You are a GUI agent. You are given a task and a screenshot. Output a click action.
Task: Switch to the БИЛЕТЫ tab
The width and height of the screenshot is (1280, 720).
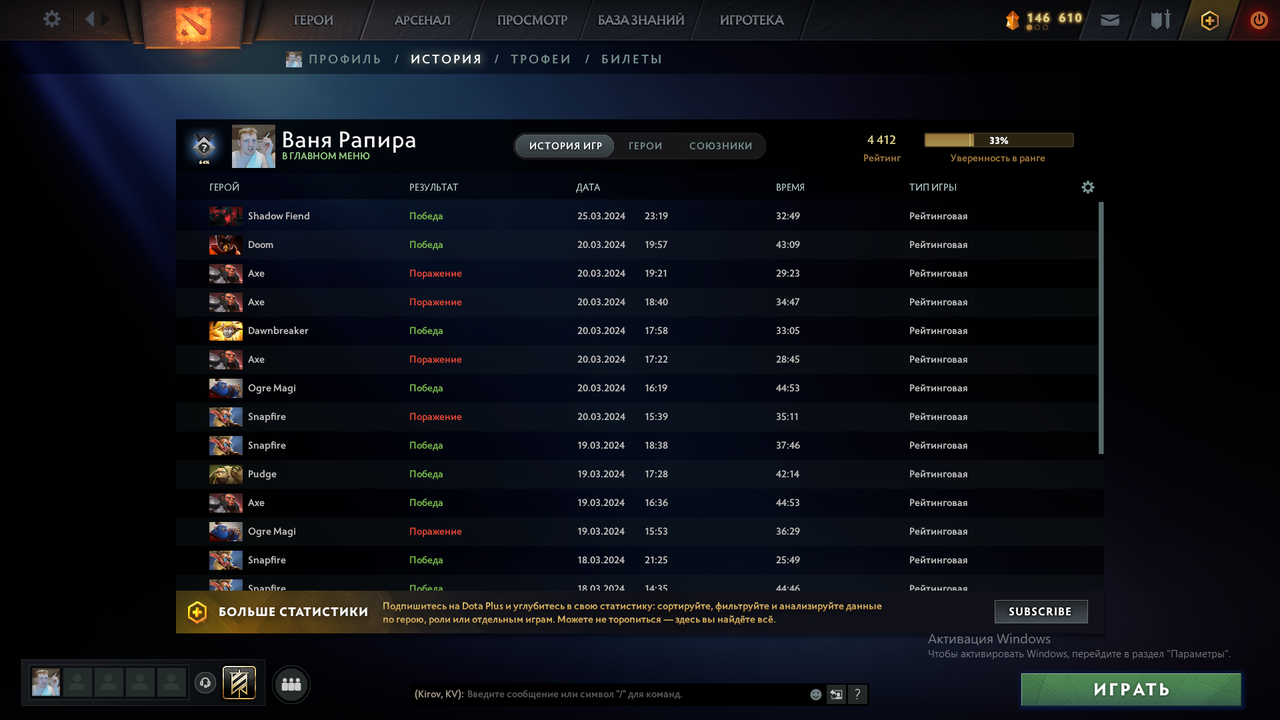pos(632,59)
